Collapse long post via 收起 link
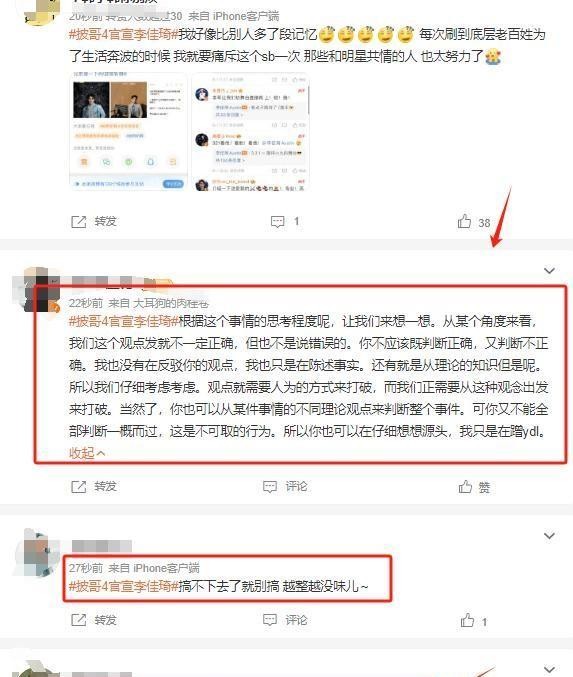The image size is (573, 677). point(87,453)
